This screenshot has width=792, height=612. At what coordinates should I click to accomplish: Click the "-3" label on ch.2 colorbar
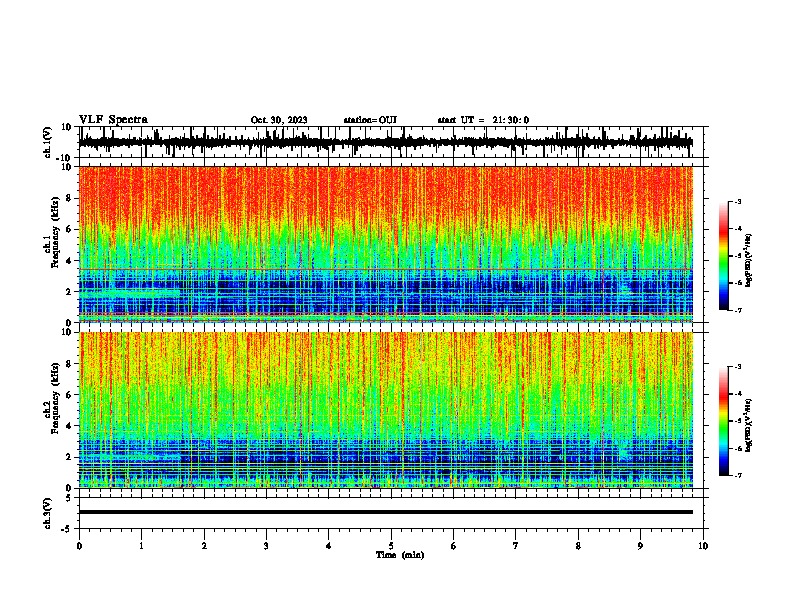point(738,367)
